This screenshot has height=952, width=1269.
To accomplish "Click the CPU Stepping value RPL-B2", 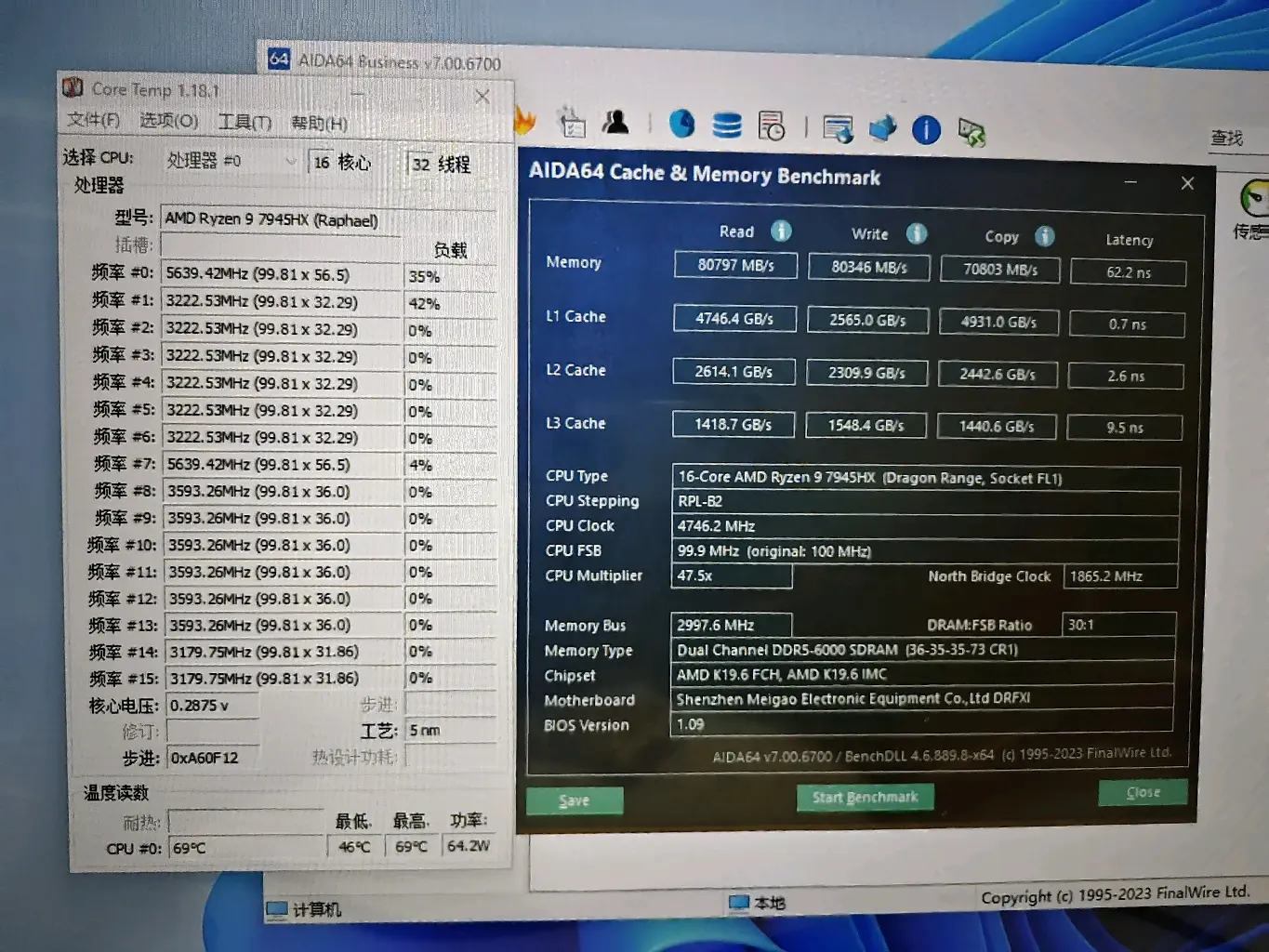I will point(926,502).
